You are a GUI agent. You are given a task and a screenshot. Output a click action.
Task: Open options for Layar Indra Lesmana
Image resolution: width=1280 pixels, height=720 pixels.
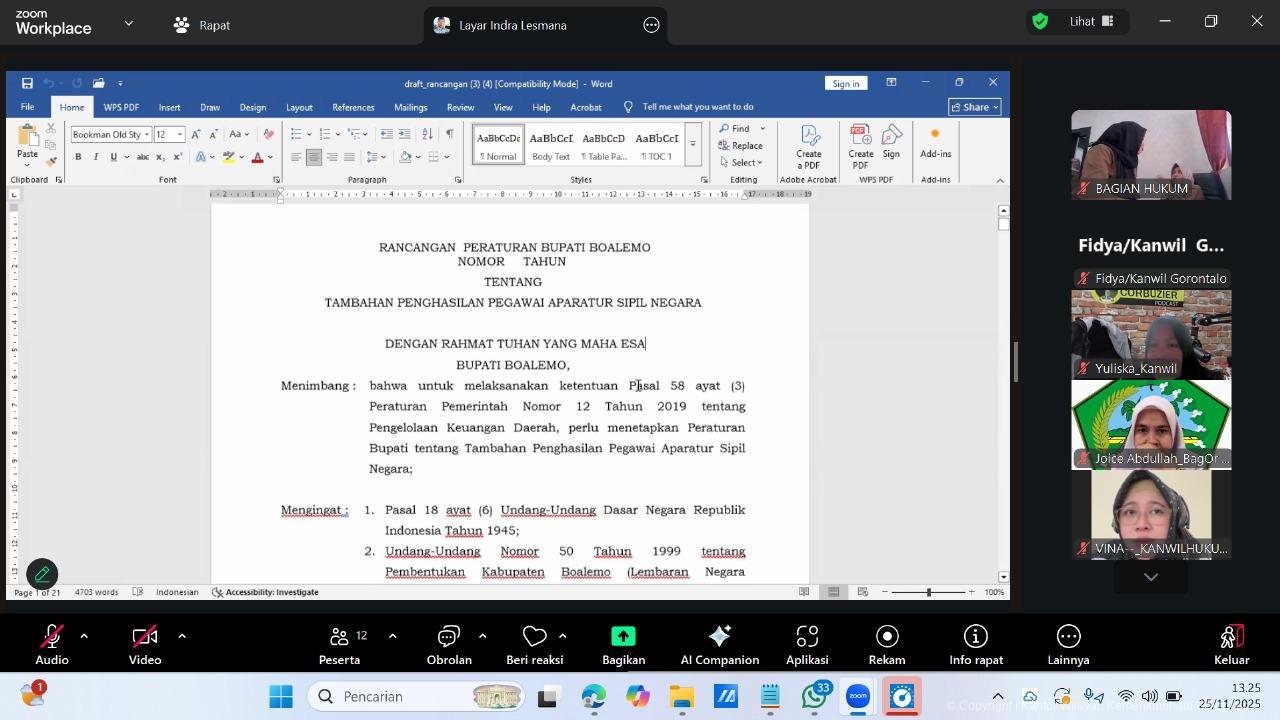point(651,25)
